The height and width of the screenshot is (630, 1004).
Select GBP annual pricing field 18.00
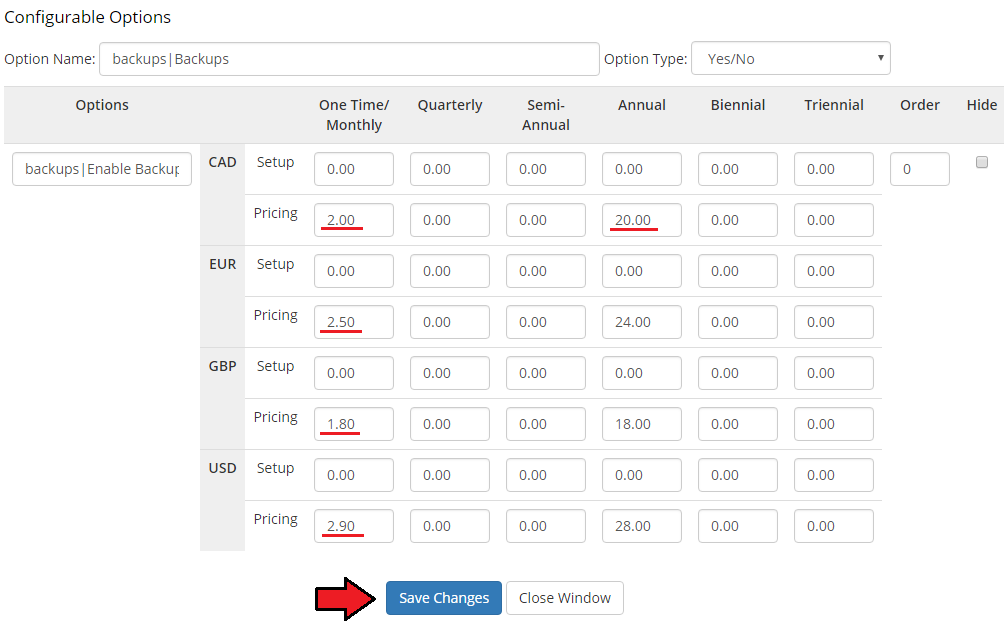click(642, 424)
